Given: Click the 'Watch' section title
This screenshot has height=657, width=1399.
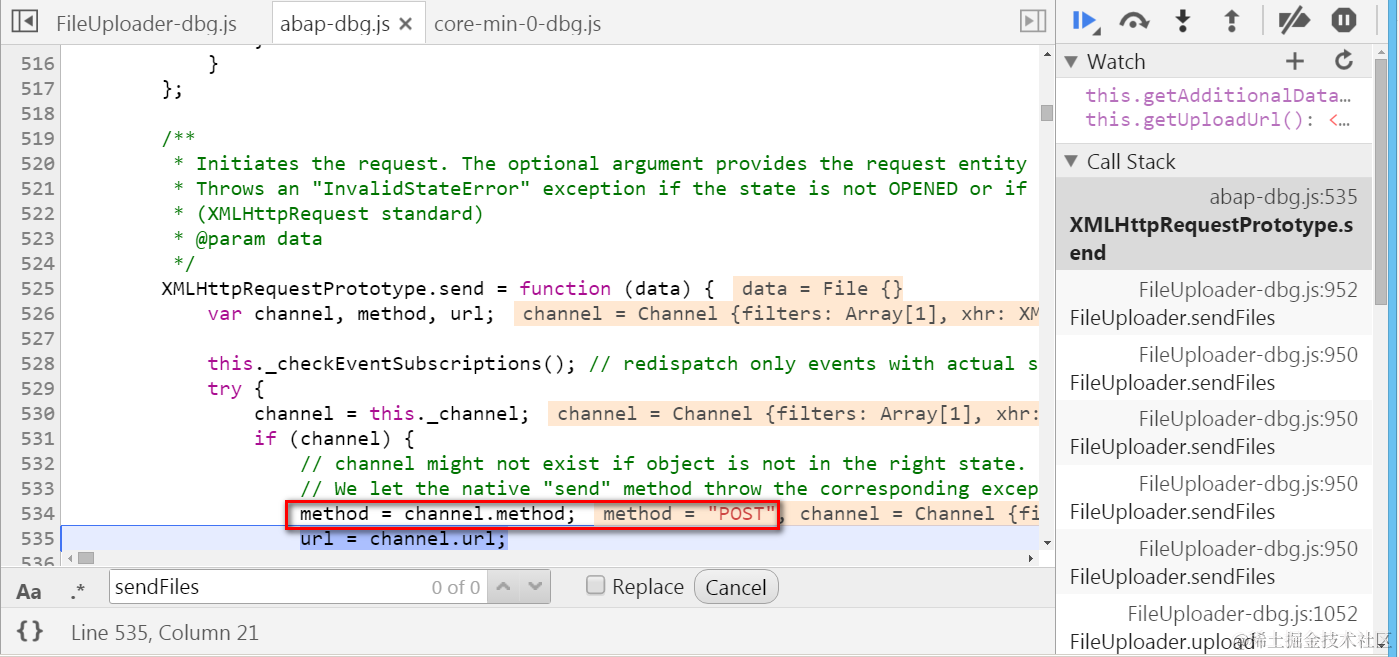Looking at the screenshot, I should [1116, 62].
